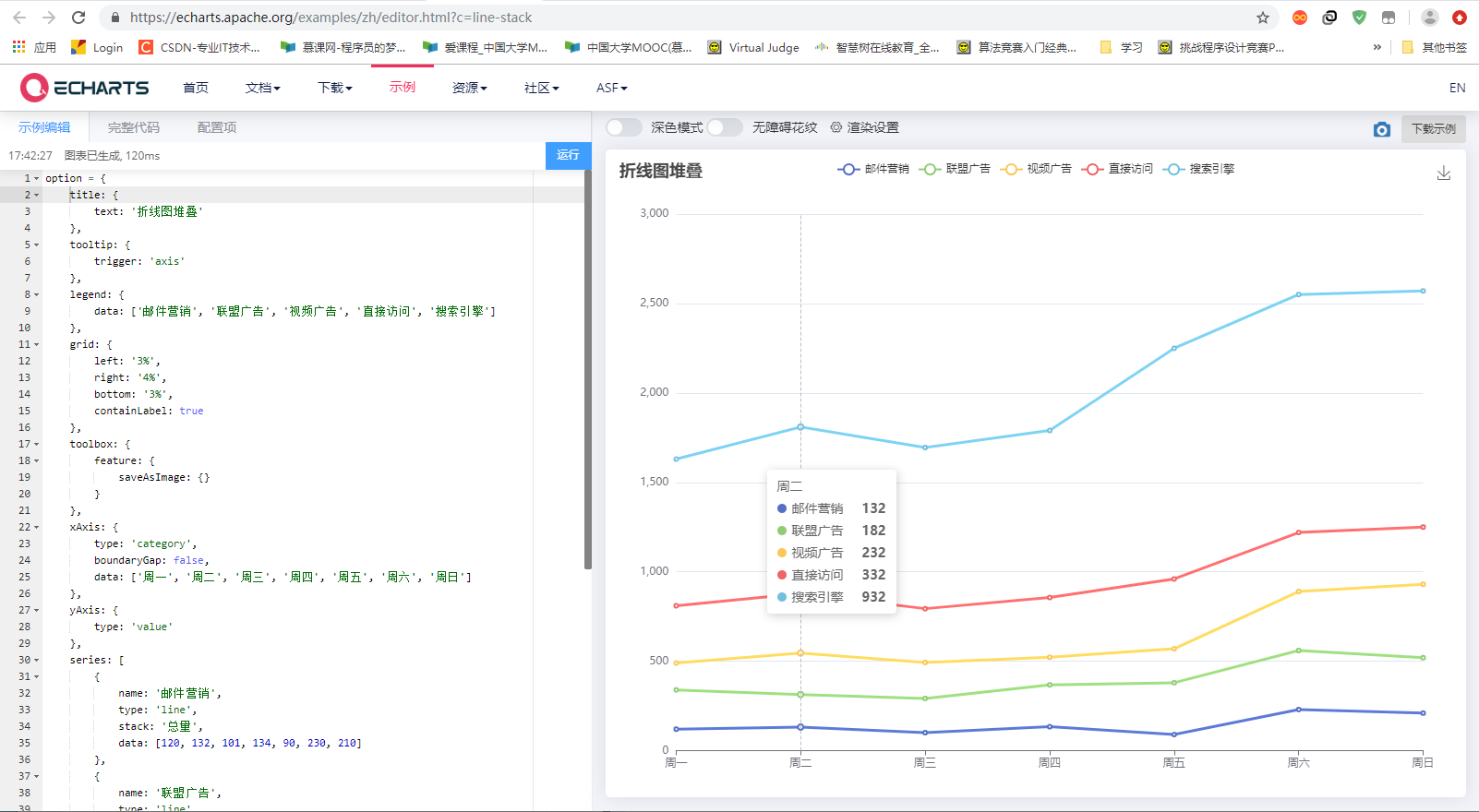Click the browser forward arrow
The image size is (1479, 812).
(x=49, y=18)
